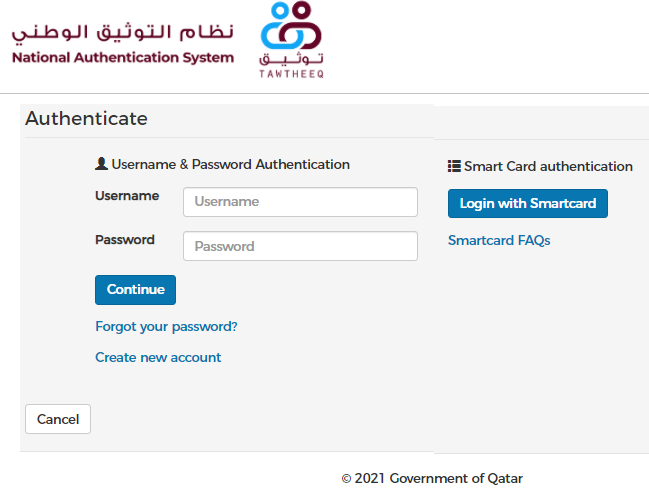Open the Smartcard FAQs link
649x503 pixels.
(499, 240)
